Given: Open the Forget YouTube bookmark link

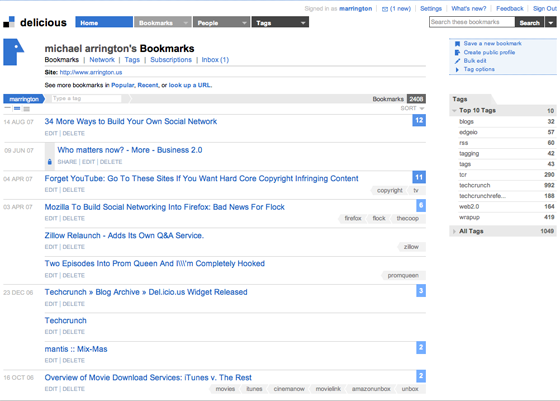Looking at the screenshot, I should click(201, 179).
